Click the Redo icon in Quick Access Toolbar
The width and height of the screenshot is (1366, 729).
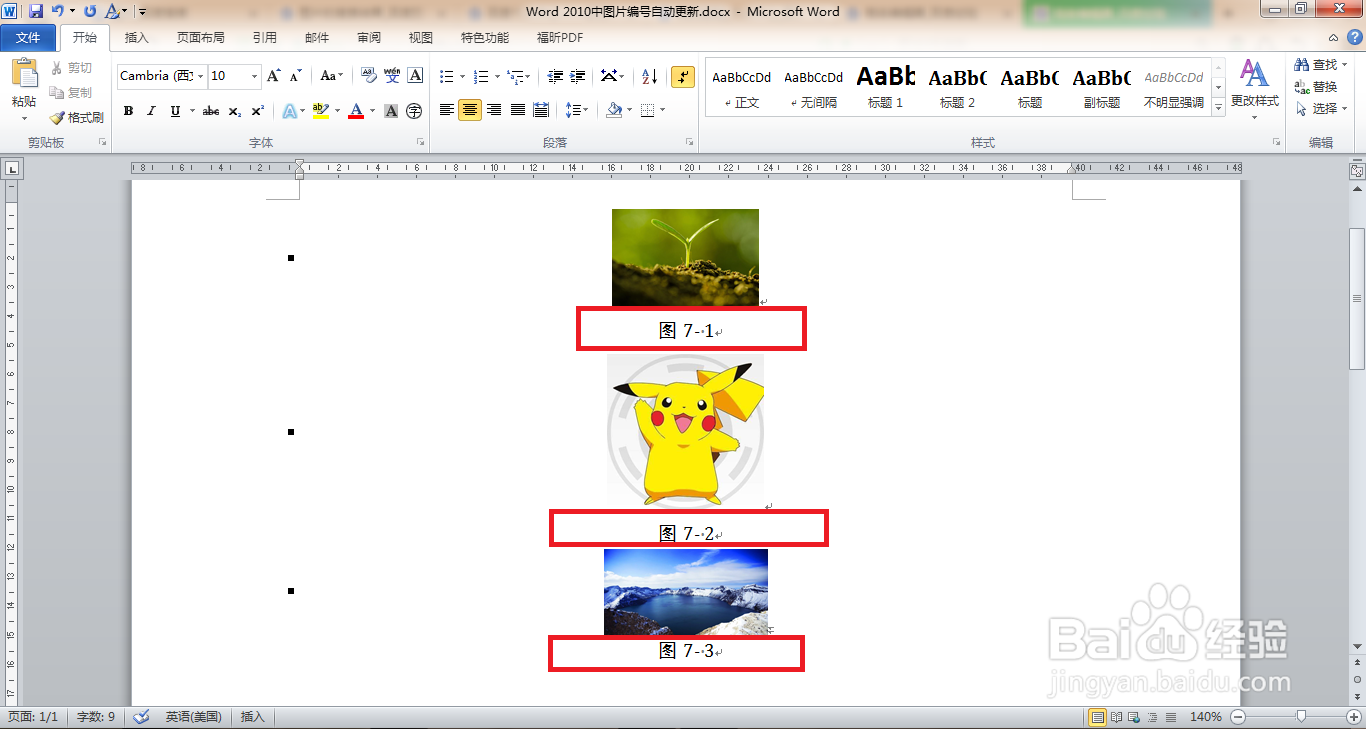(90, 11)
